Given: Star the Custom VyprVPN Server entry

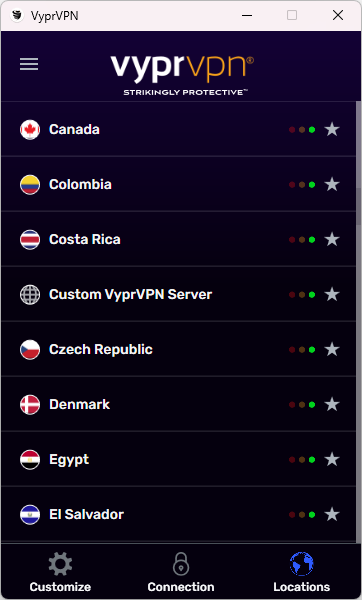Looking at the screenshot, I should point(332,294).
